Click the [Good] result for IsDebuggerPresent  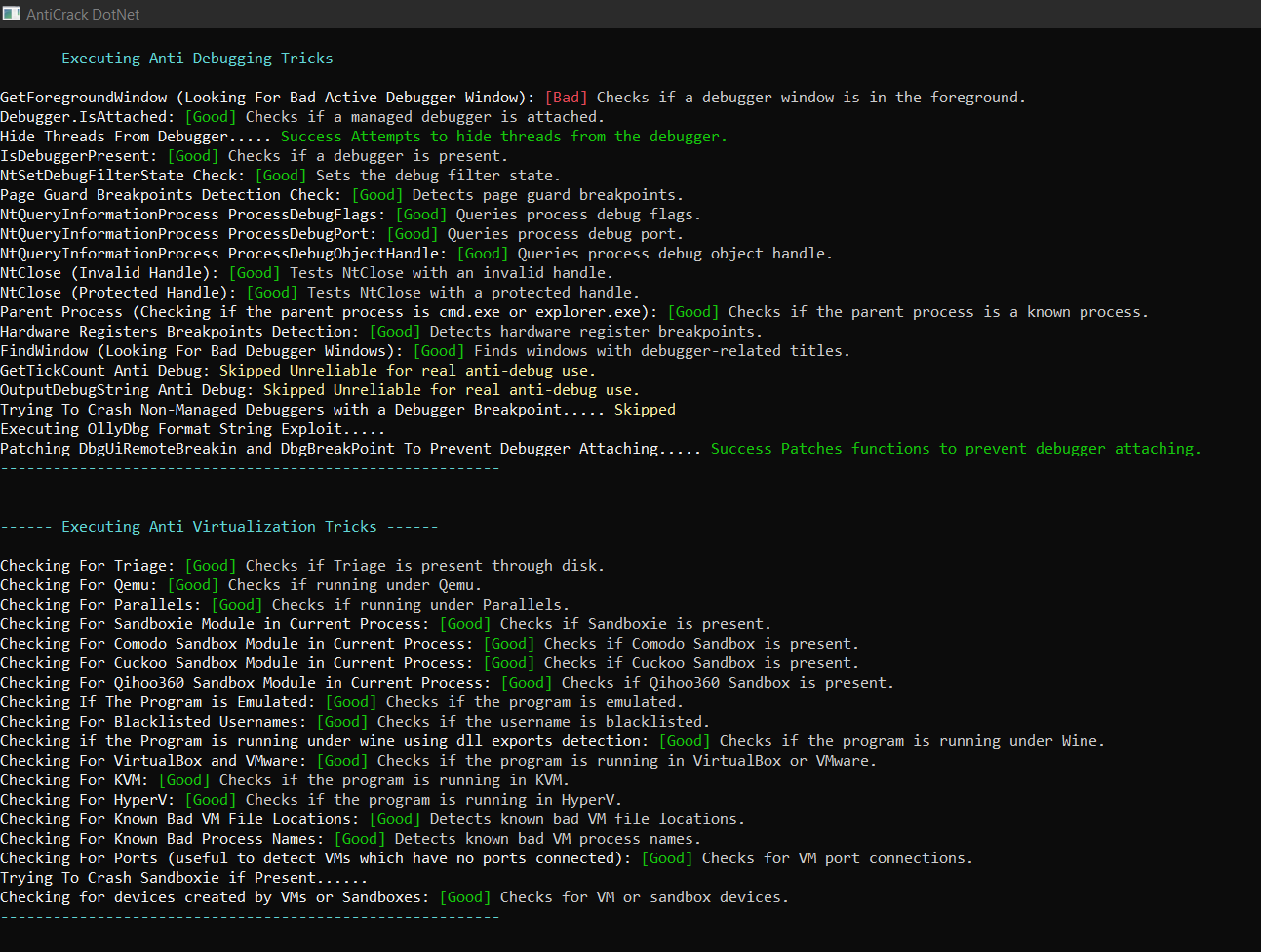point(193,156)
